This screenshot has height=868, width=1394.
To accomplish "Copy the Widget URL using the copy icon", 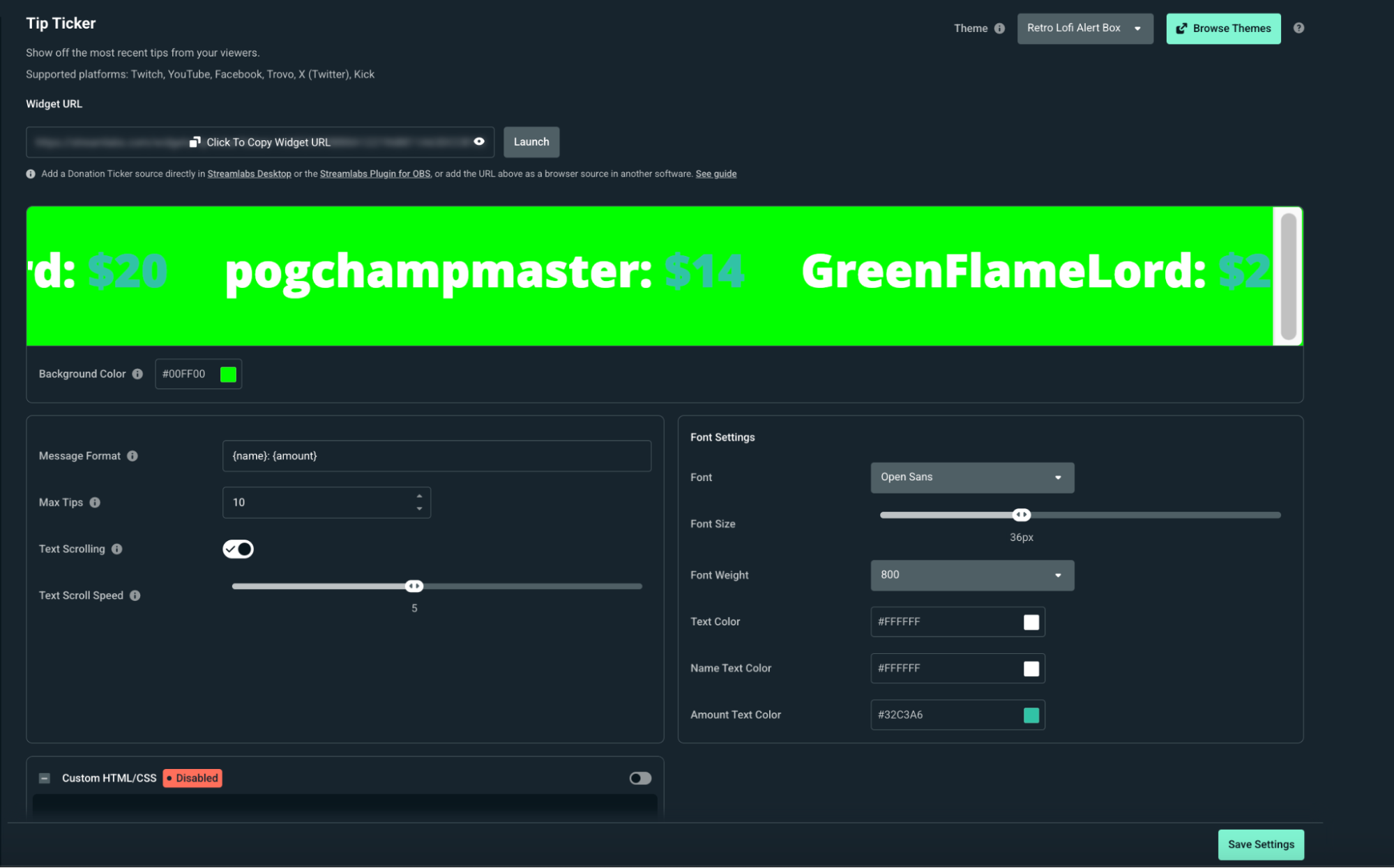I will pyautogui.click(x=195, y=142).
